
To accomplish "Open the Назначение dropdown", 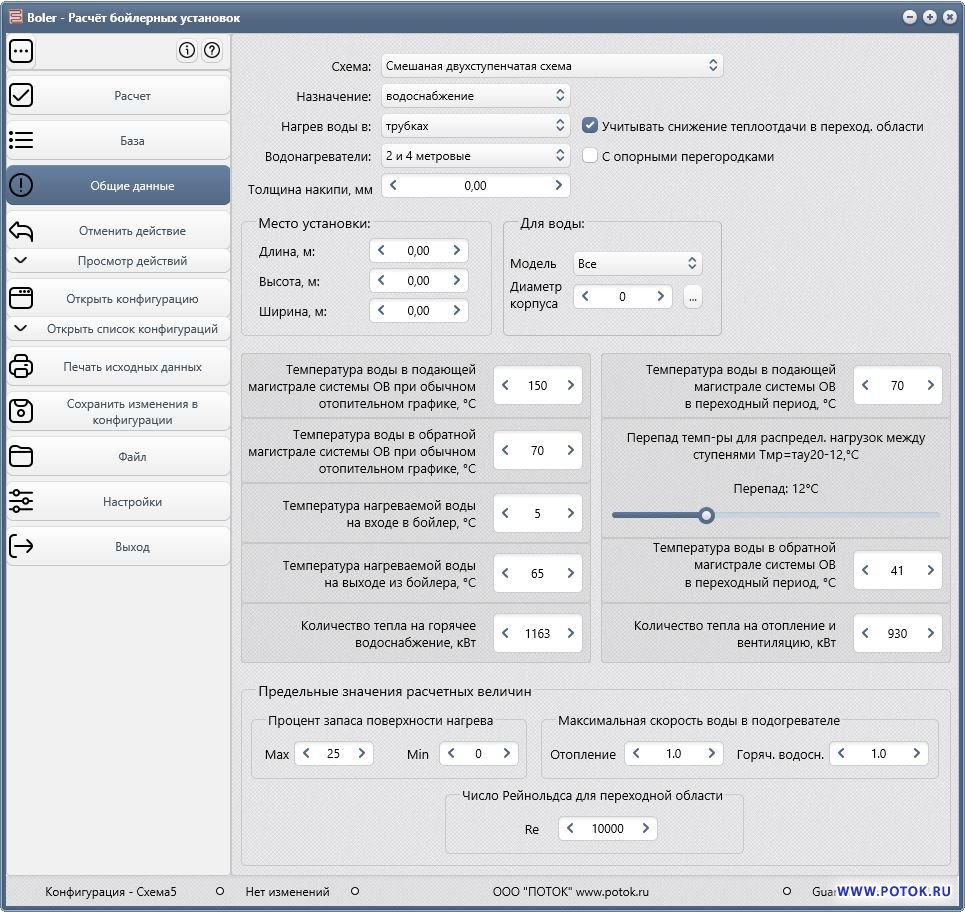I will coord(474,96).
